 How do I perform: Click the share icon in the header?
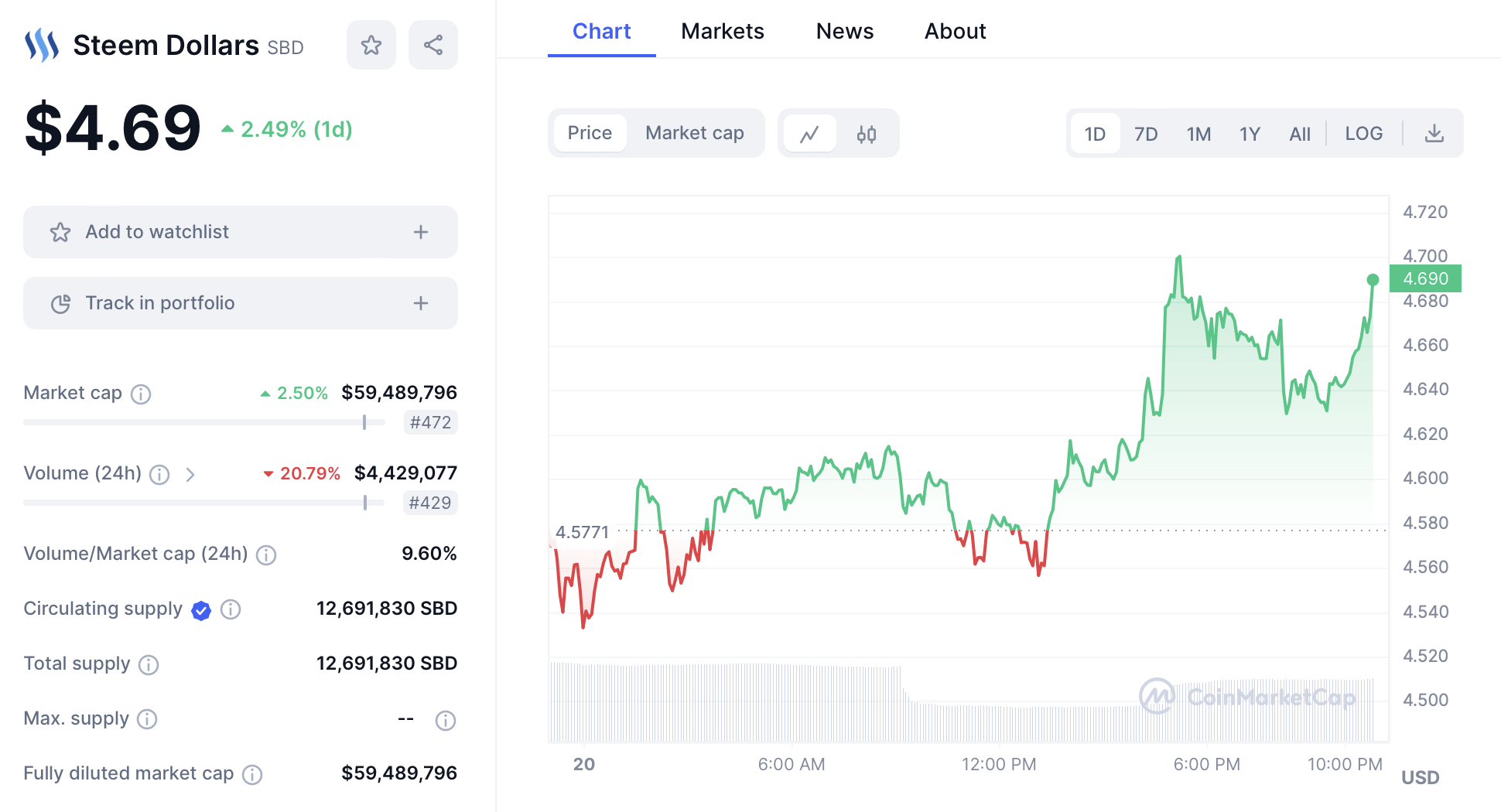(433, 45)
